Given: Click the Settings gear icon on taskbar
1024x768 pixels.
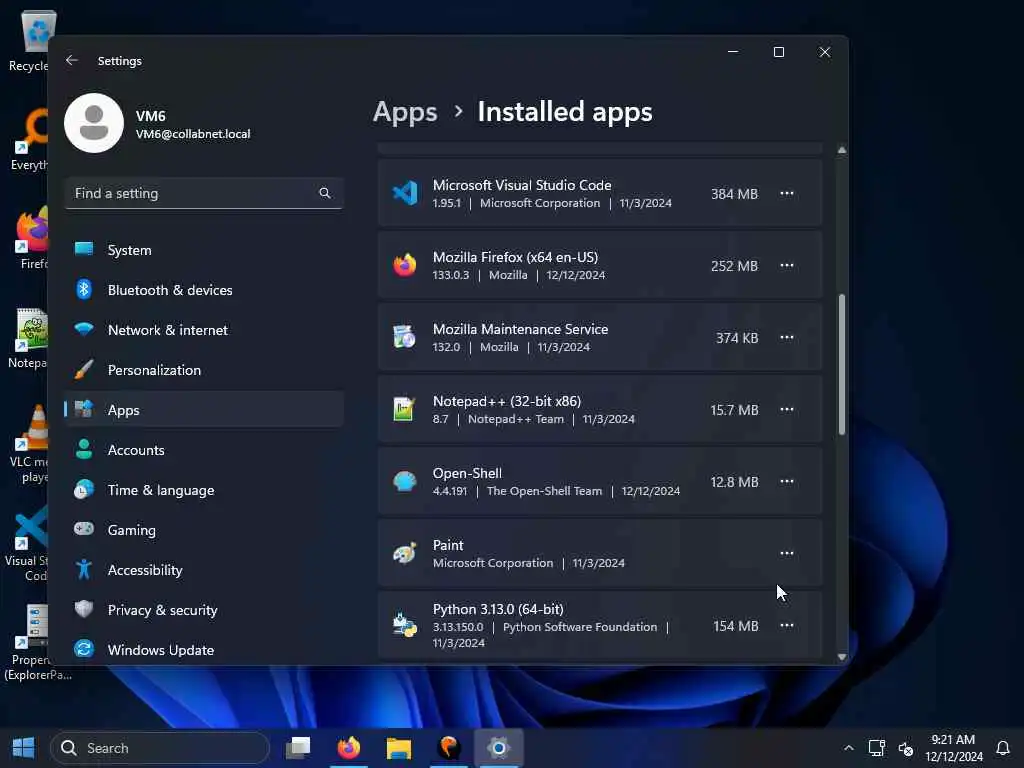Looking at the screenshot, I should pos(498,748).
